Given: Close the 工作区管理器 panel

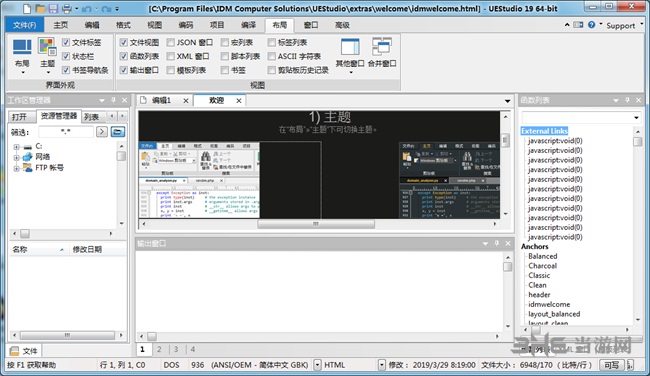Looking at the screenshot, I should coord(124,100).
